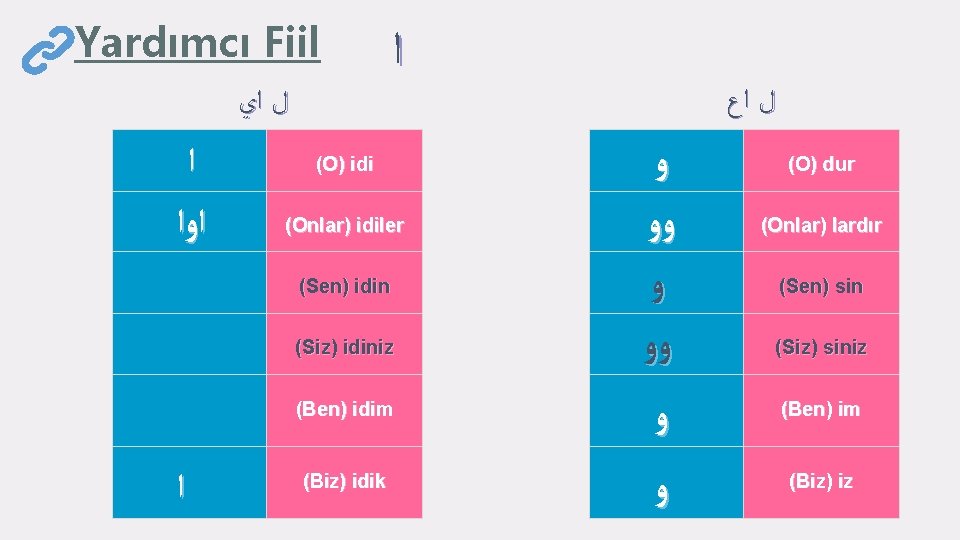Viewport: 960px width, 540px height.
Task: Select the (Onlar) idiler cell
Action: (x=344, y=222)
